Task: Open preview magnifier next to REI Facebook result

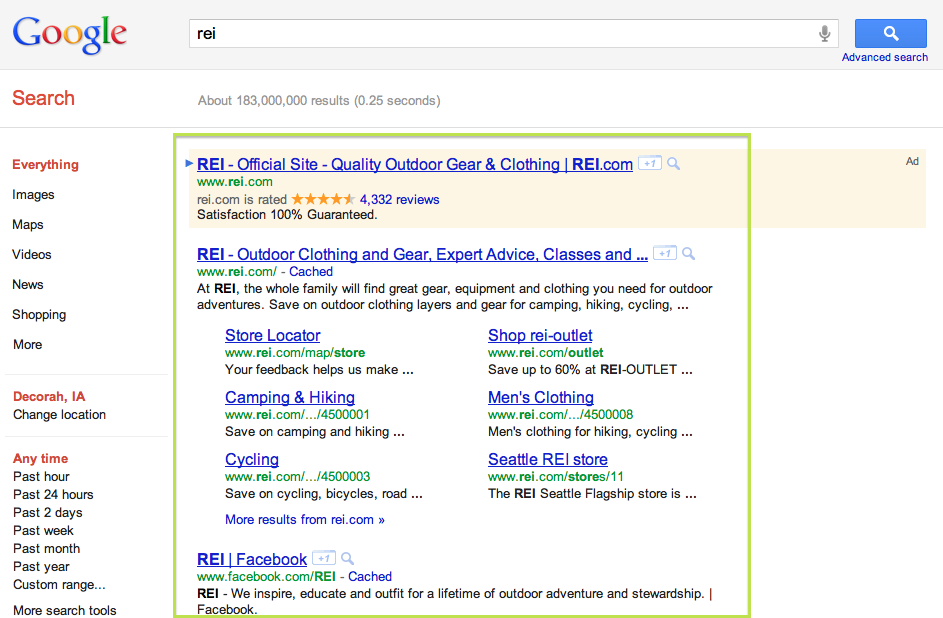Action: 348,559
